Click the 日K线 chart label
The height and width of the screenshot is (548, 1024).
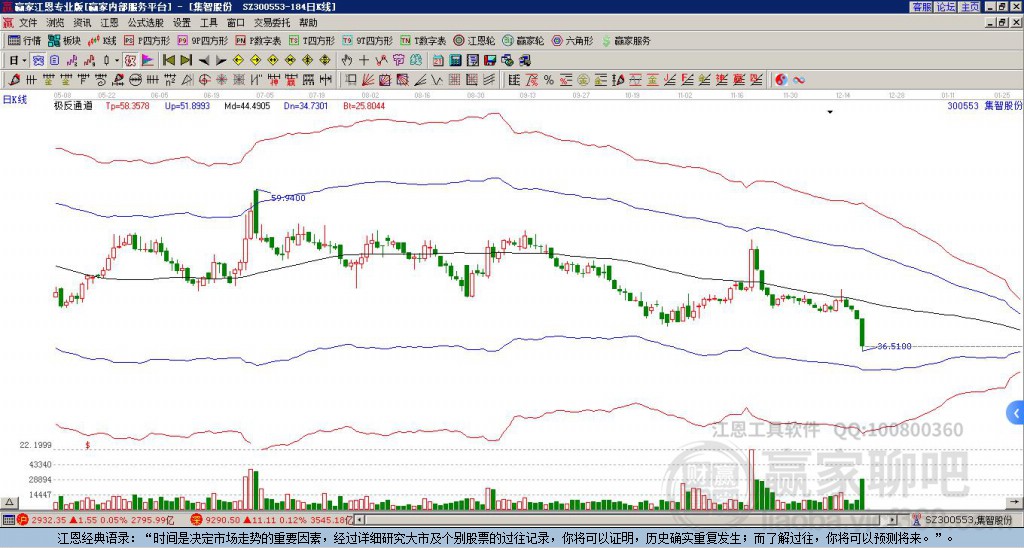click(x=14, y=99)
